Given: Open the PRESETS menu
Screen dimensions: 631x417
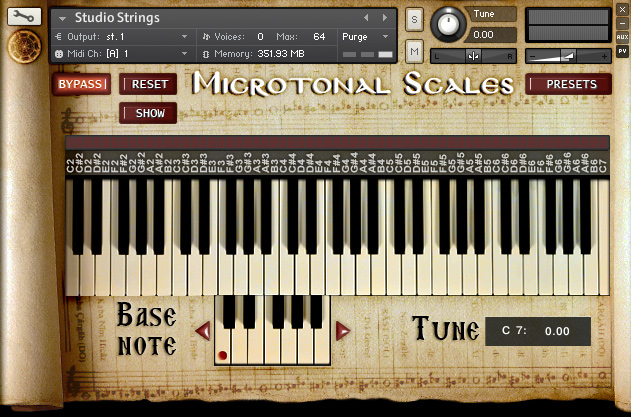Looking at the screenshot, I should click(x=569, y=84).
